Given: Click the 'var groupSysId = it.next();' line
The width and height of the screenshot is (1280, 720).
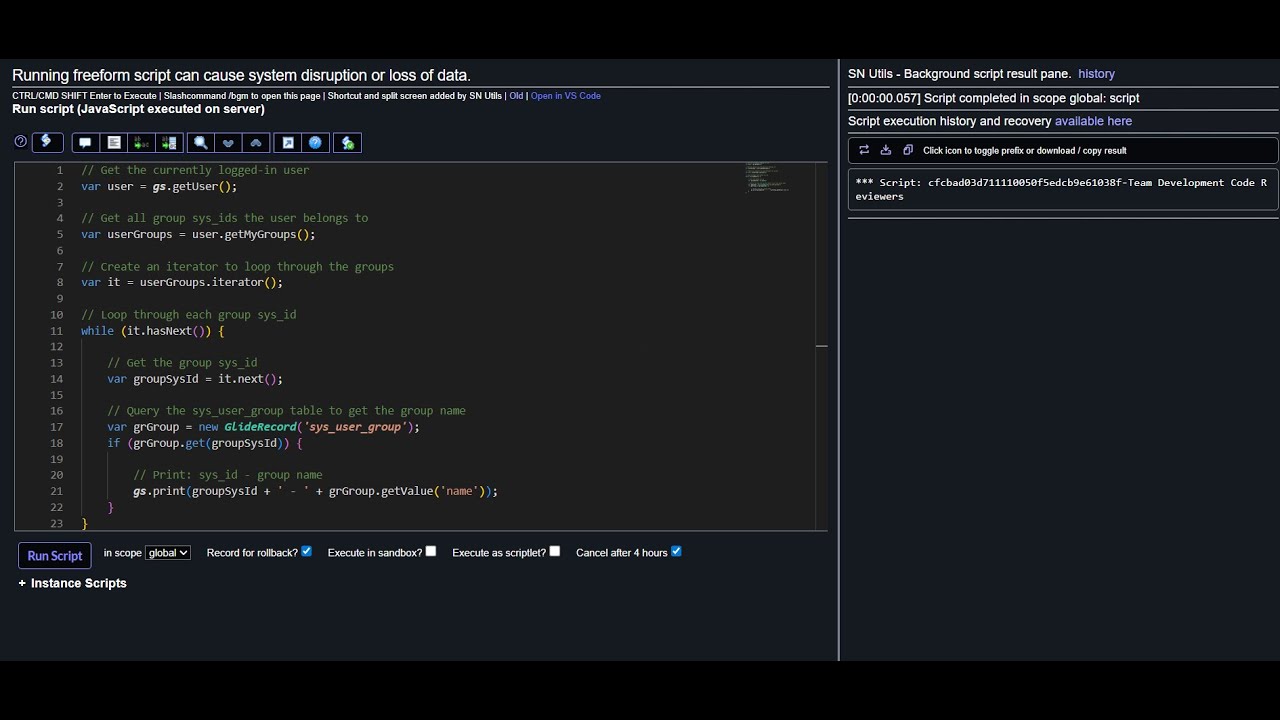Looking at the screenshot, I should (x=195, y=379).
